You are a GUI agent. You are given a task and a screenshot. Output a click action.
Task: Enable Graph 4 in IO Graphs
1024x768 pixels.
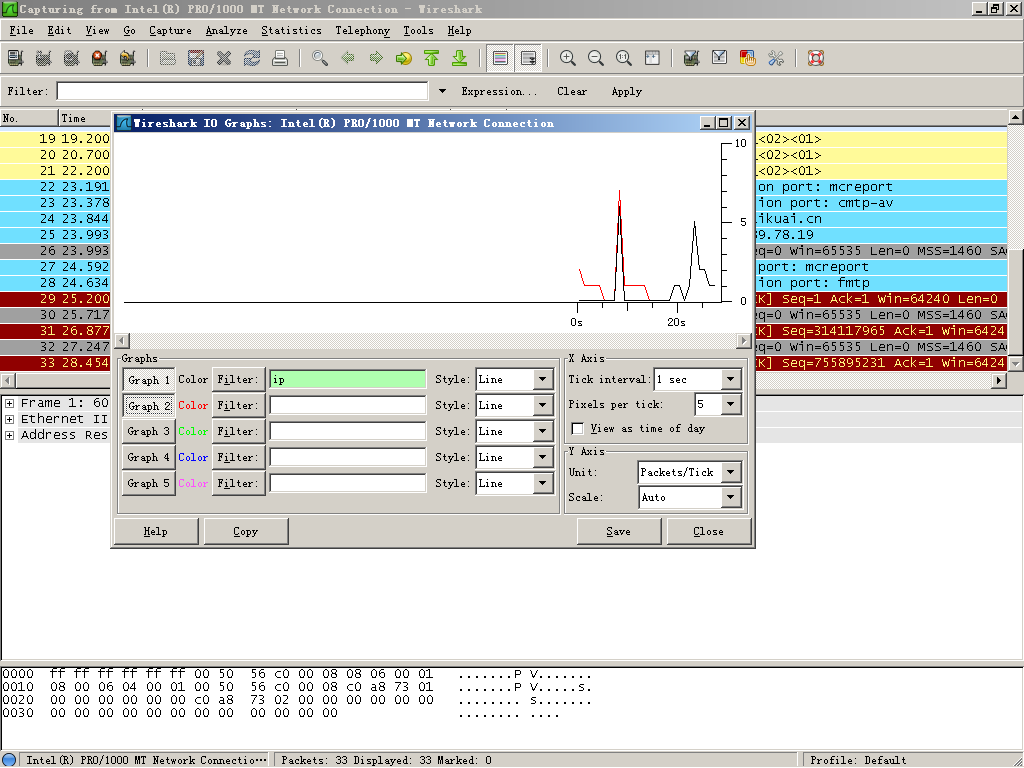149,458
